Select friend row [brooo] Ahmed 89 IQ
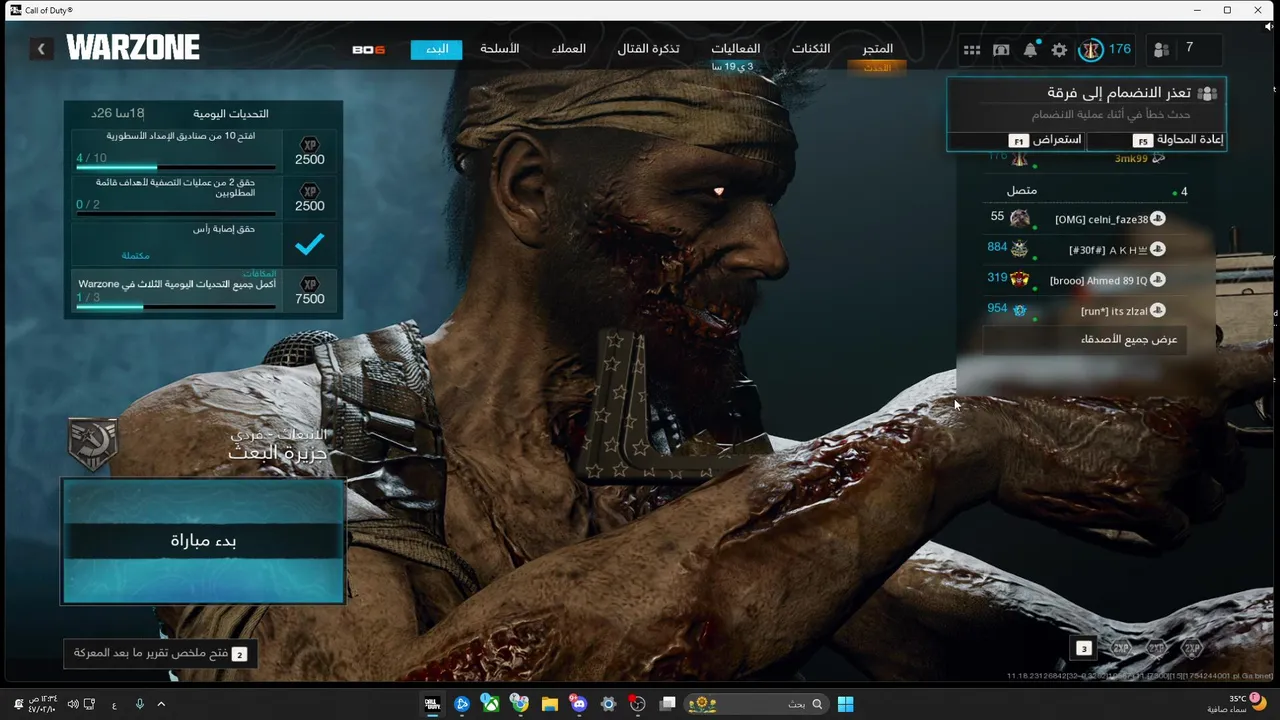The width and height of the screenshot is (1280, 720). 1085,280
